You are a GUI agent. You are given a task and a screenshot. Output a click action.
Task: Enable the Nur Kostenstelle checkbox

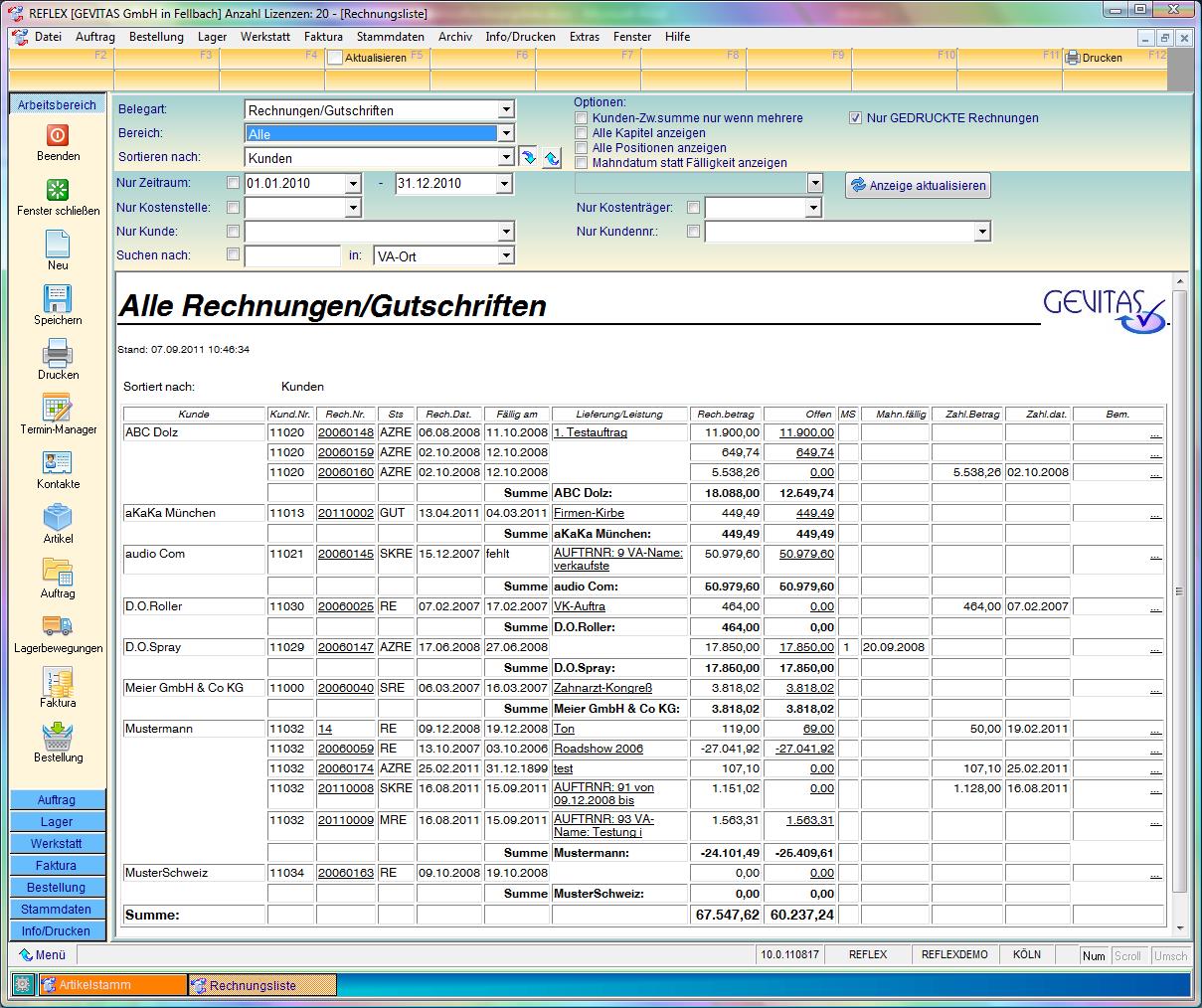[233, 208]
